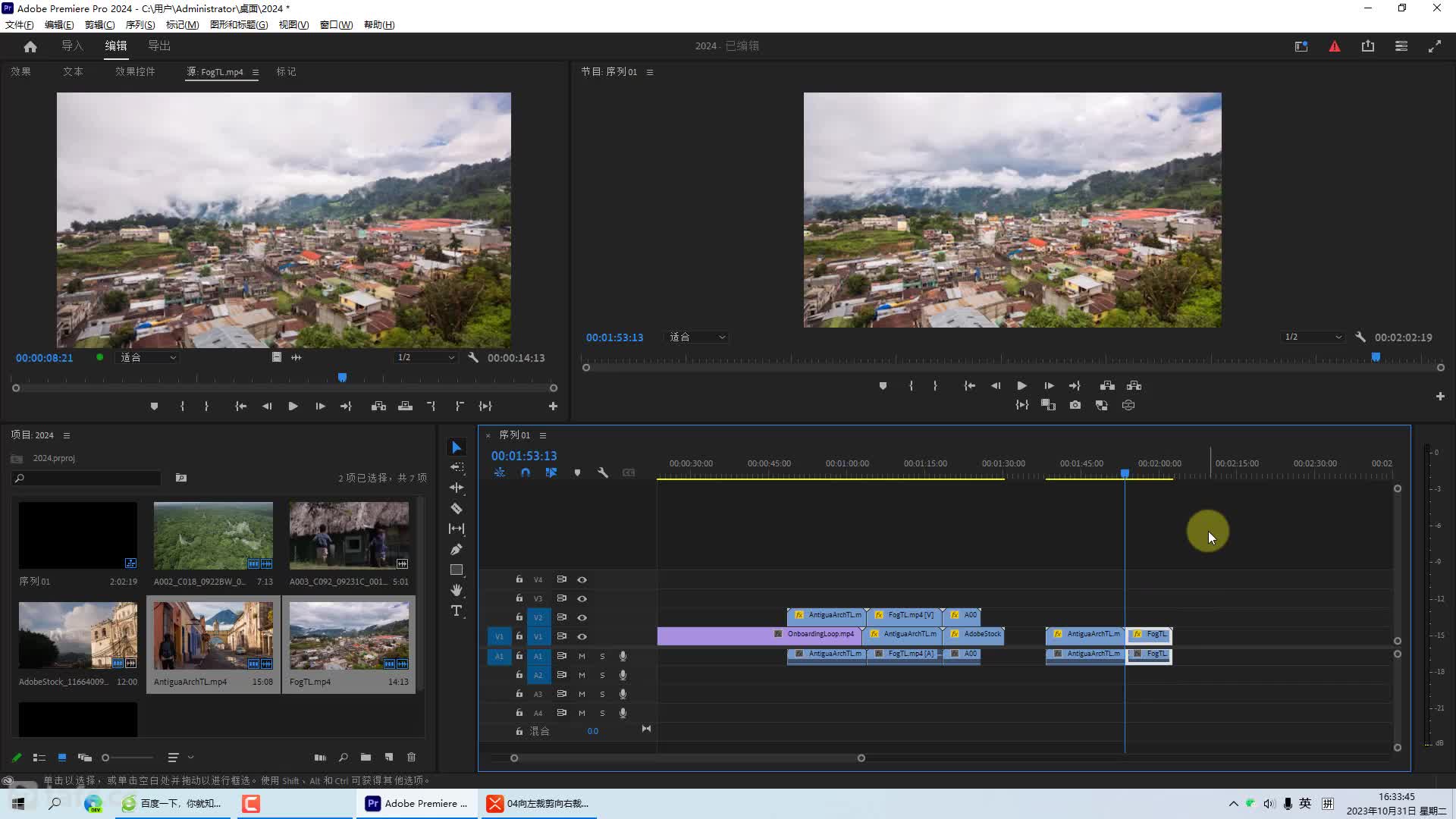Image resolution: width=1456 pixels, height=819 pixels.
Task: Go to 导入 workspace
Action: 72,46
